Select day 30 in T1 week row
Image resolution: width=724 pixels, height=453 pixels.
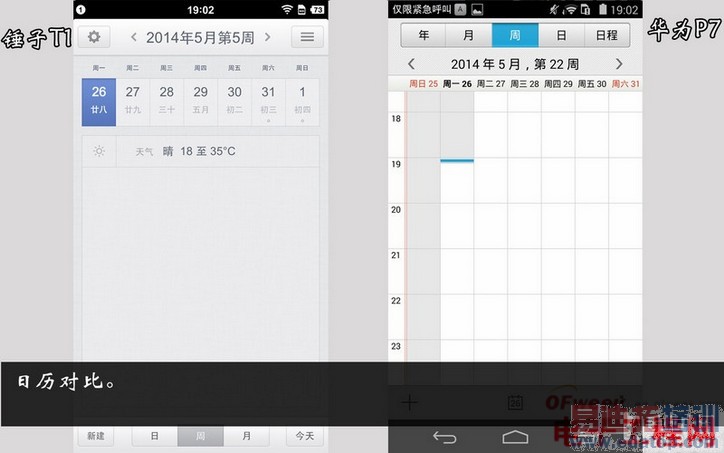[x=235, y=102]
